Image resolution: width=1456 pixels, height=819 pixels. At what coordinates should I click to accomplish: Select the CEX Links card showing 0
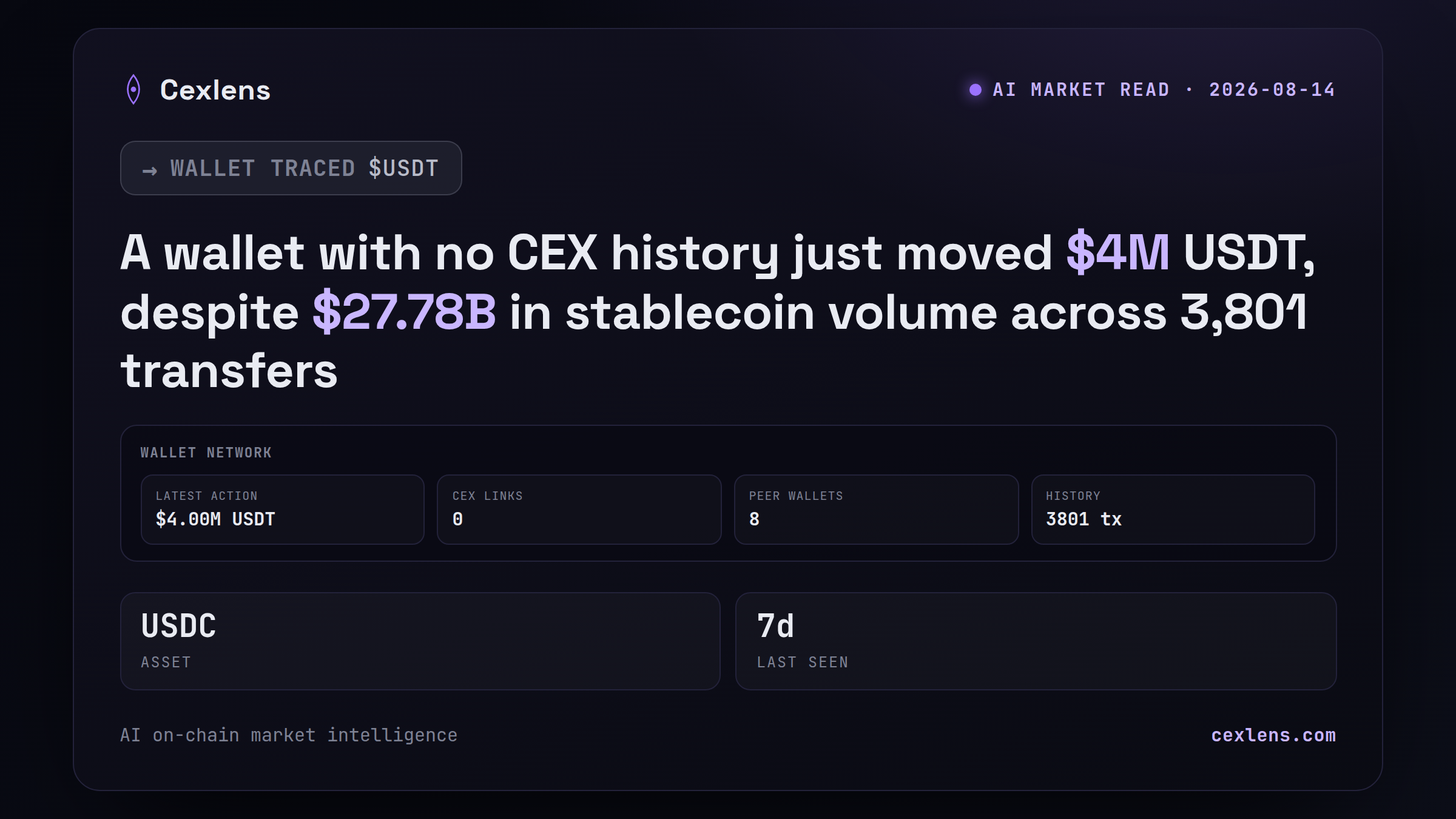(x=579, y=510)
